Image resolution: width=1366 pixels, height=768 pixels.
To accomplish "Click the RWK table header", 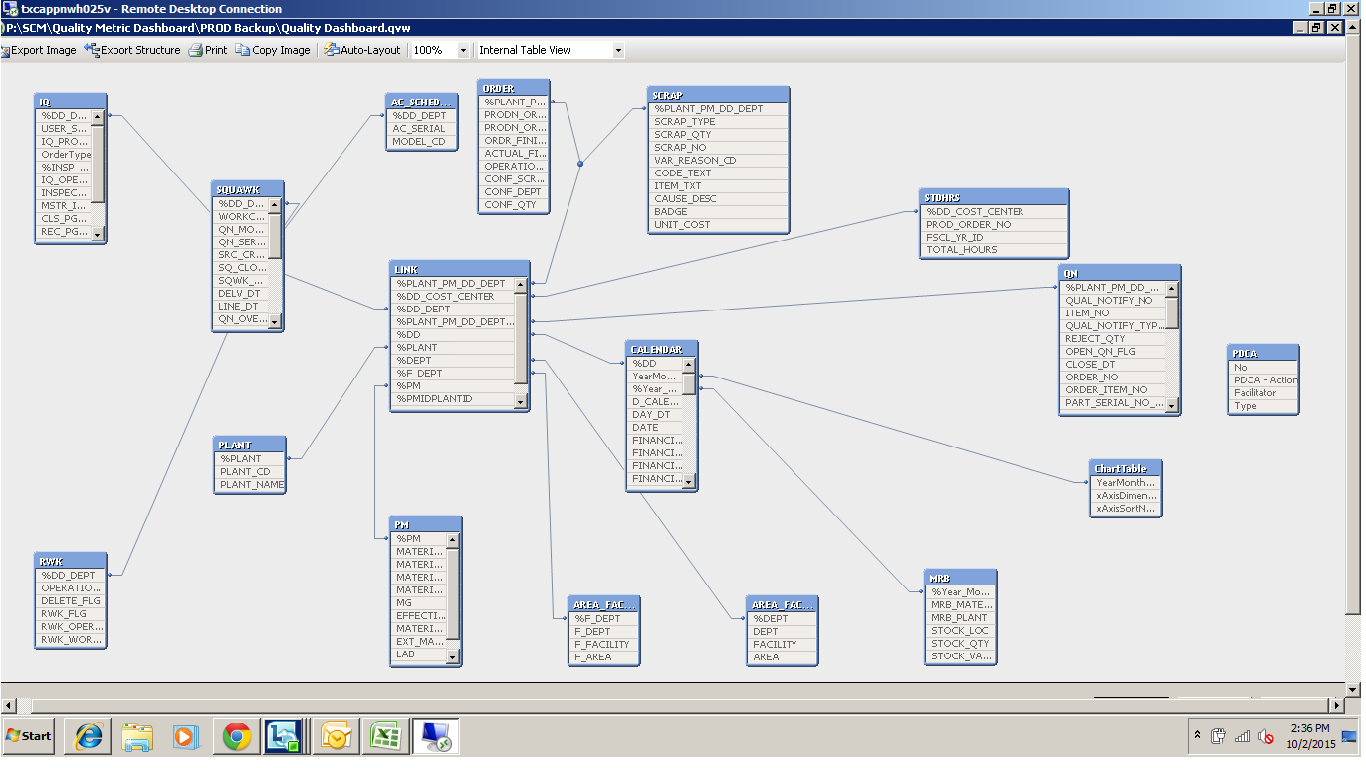I will (x=70, y=562).
